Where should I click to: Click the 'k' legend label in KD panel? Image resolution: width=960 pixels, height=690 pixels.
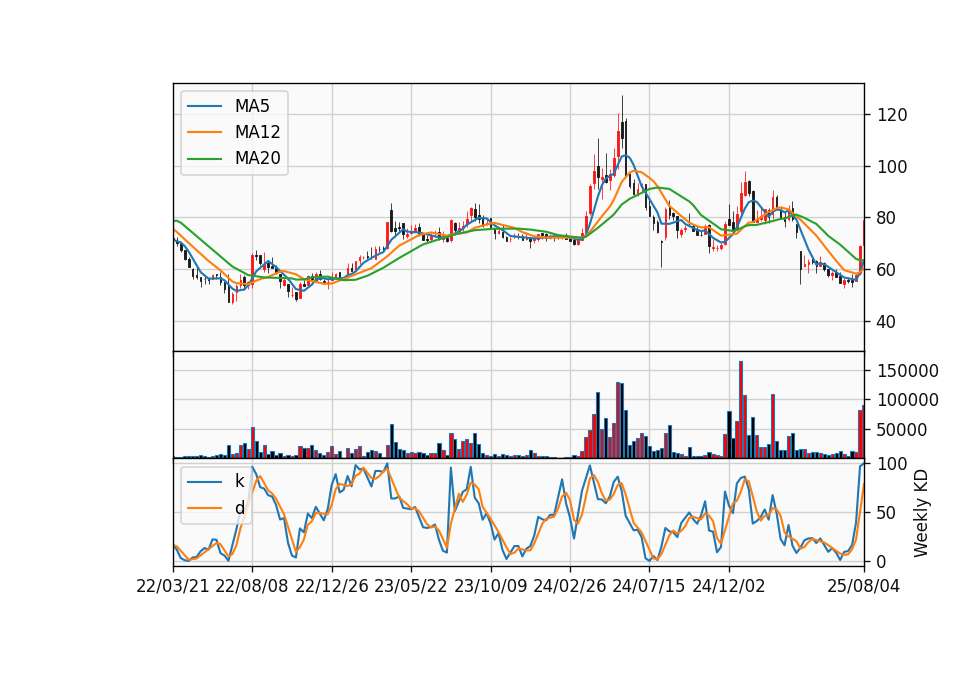[x=239, y=481]
